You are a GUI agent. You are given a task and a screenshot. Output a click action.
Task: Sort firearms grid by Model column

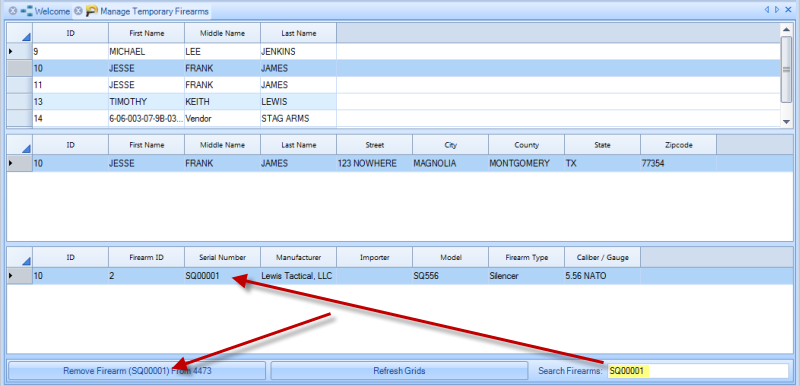(451, 258)
